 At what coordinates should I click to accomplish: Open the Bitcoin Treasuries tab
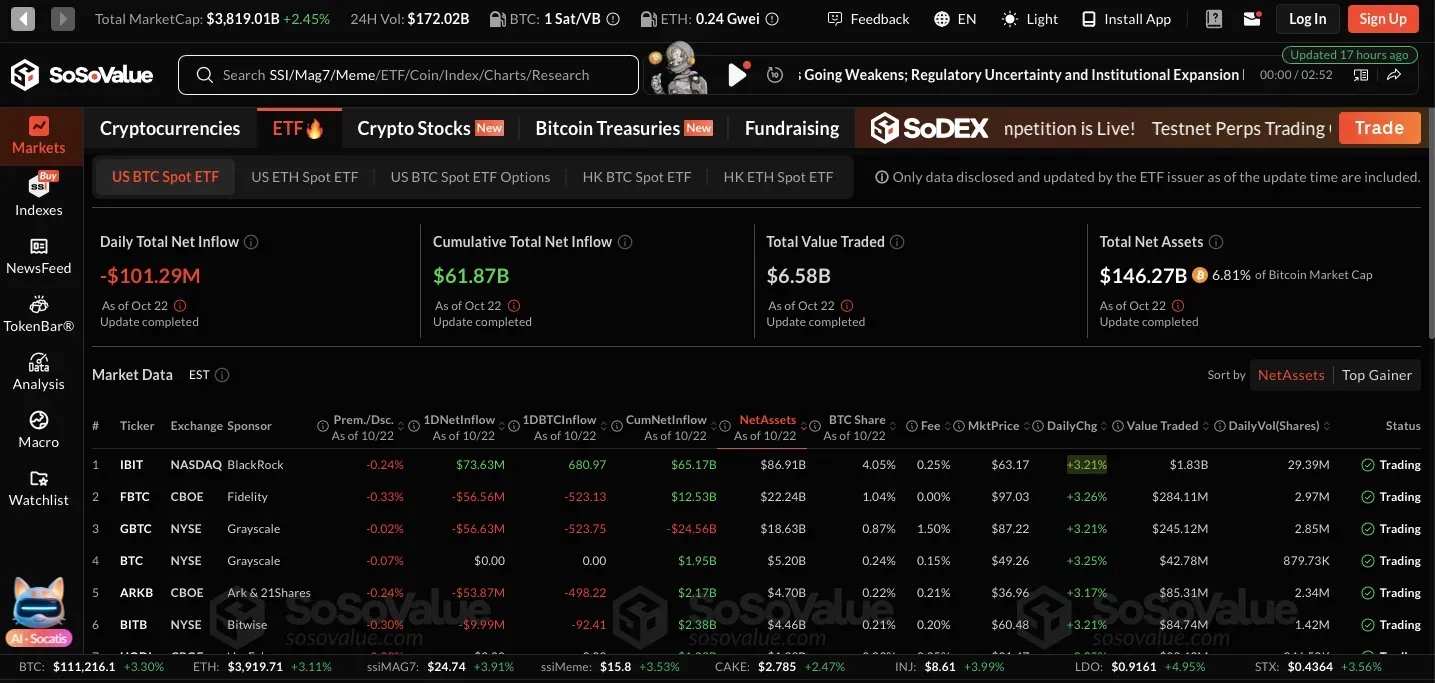point(623,128)
